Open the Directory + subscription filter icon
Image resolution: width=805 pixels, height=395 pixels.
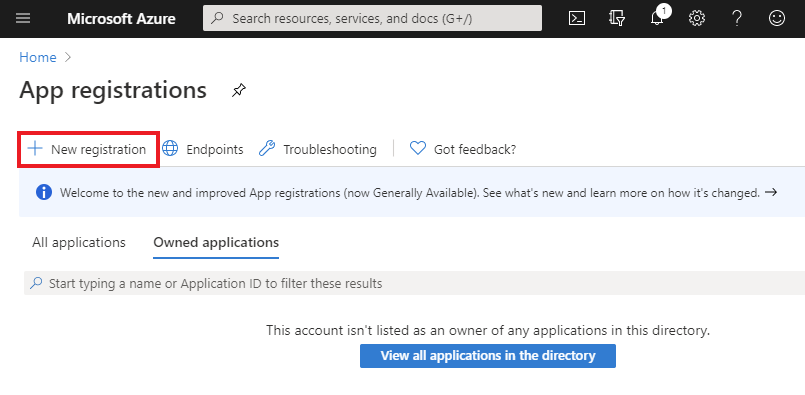[617, 18]
